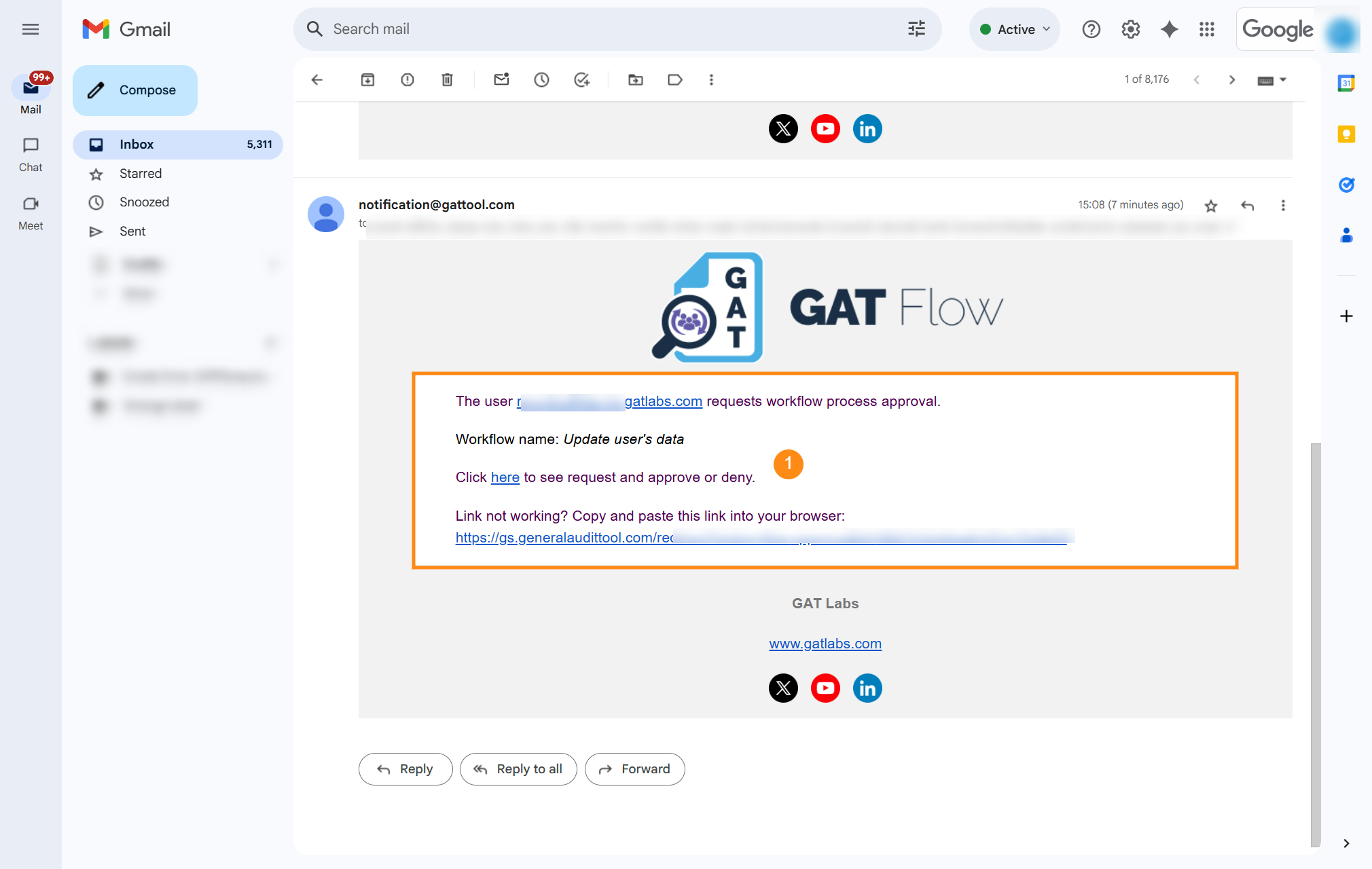The height and width of the screenshot is (869, 1372).
Task: Open Google Calendar side panel
Action: (x=1346, y=83)
